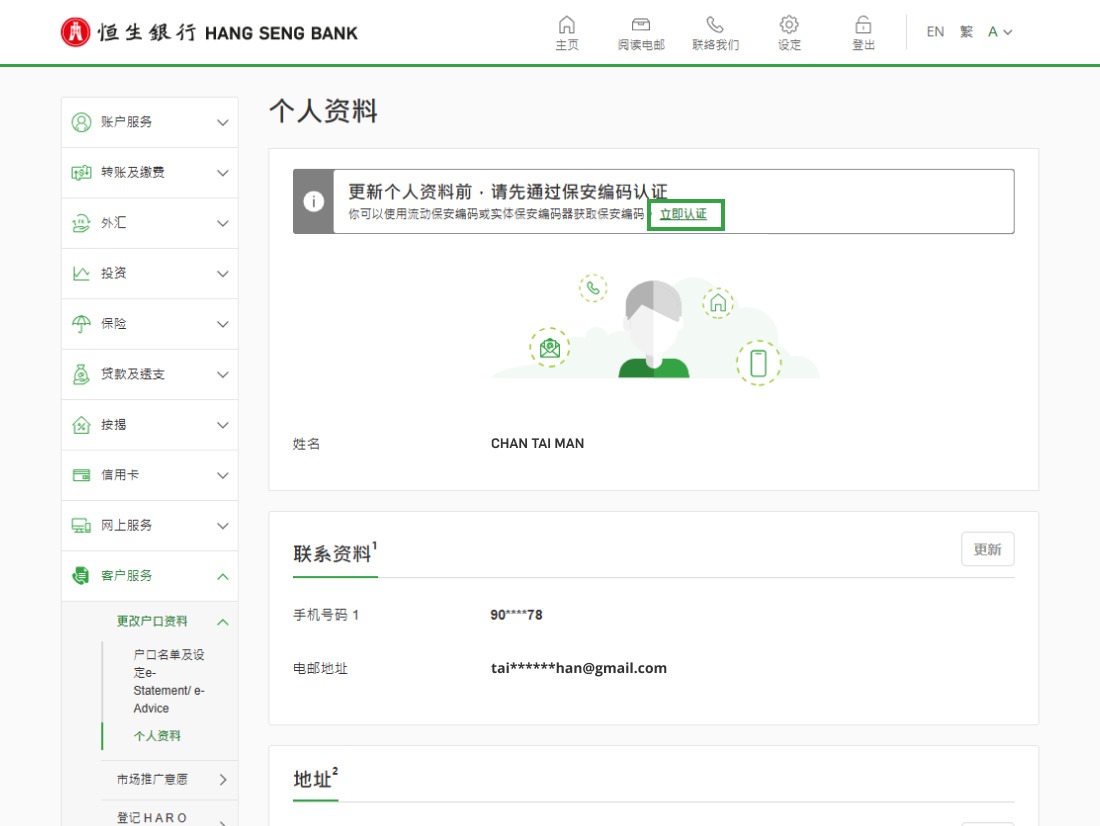Click the logout padlock icon
The width and height of the screenshot is (1100, 826).
(863, 25)
